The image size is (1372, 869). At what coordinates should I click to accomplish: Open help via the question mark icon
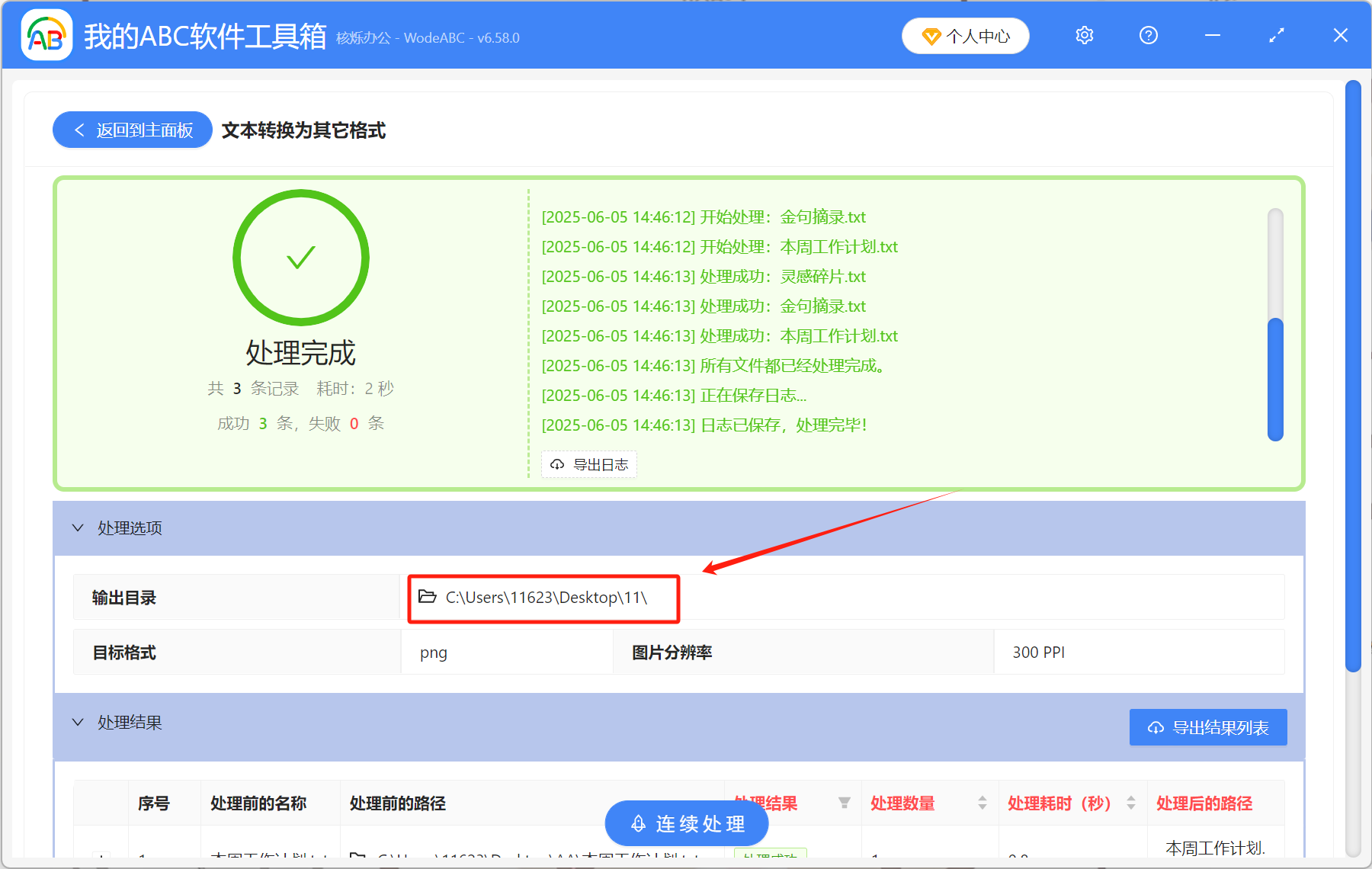(x=1148, y=35)
